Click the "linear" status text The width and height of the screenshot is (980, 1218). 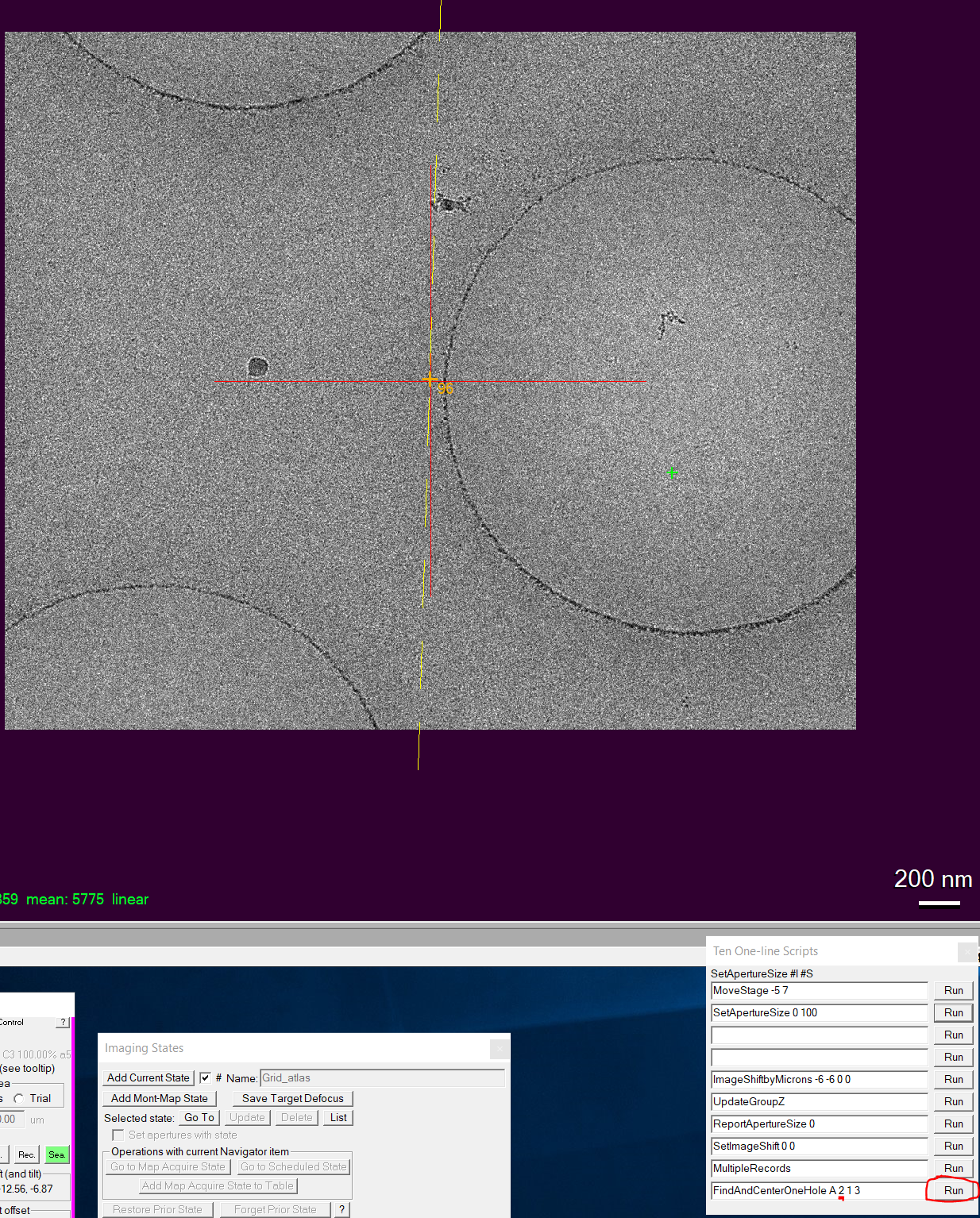click(x=130, y=899)
